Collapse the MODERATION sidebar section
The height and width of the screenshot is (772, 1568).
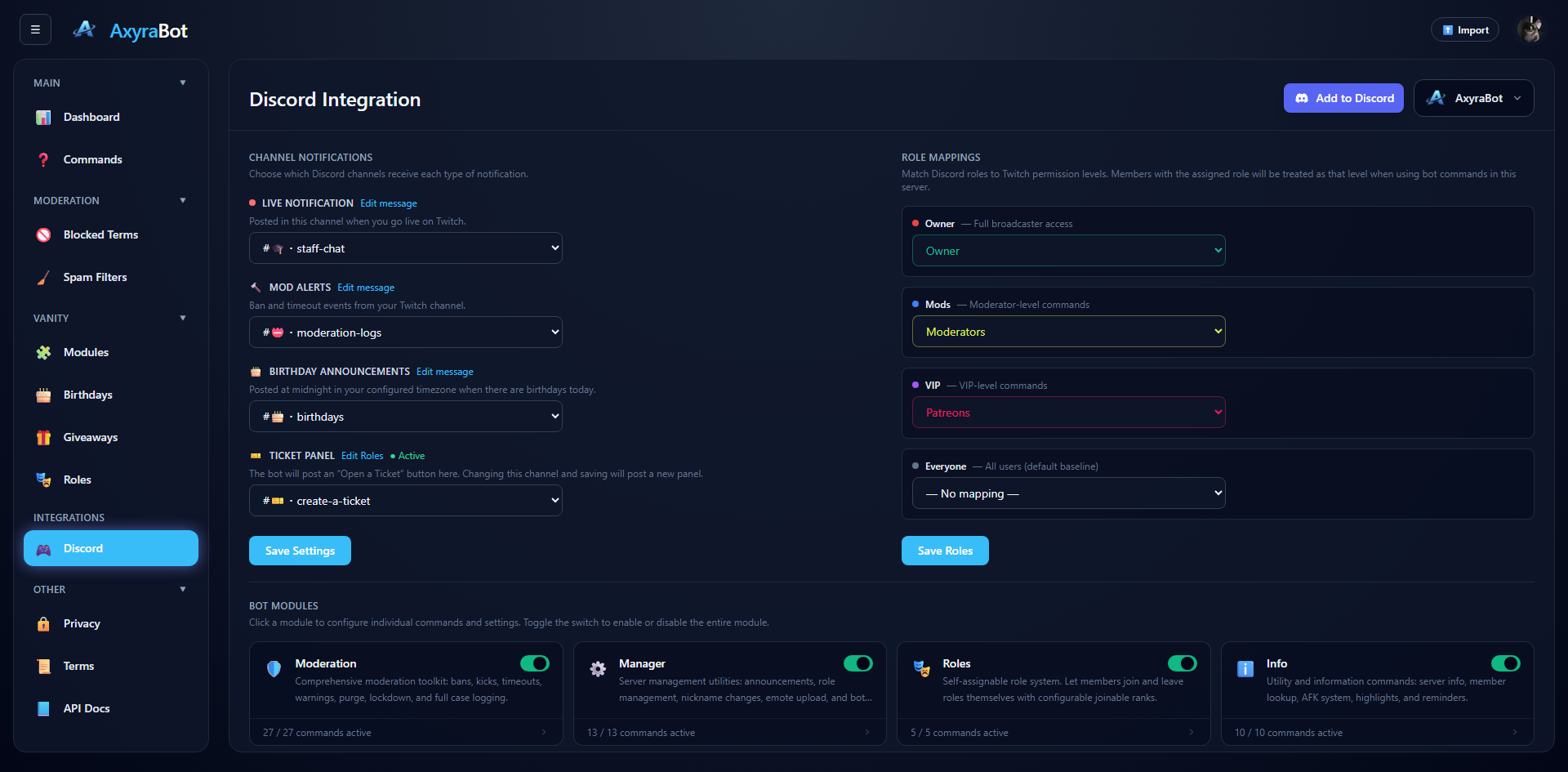click(183, 200)
